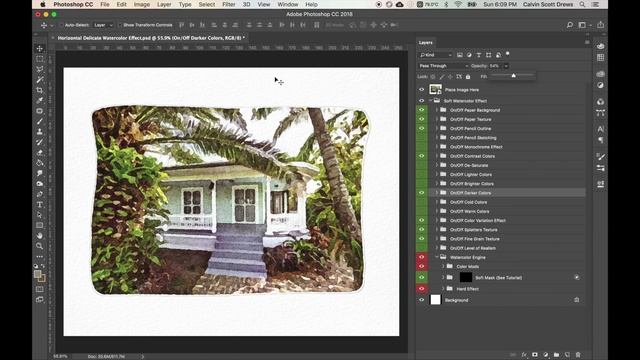Select the Lasso tool
Viewport: 640px width, 360px height.
[x=40, y=69]
